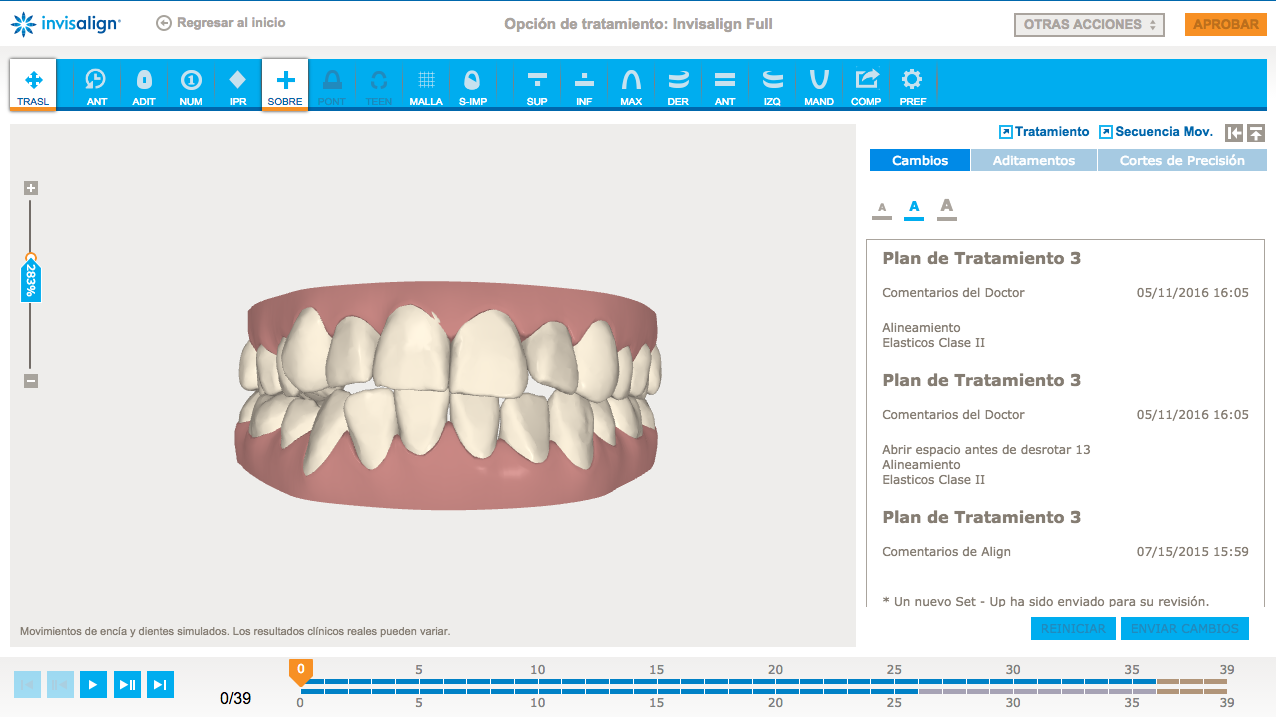Open the PREF preferences gear
1276x717 pixels.
click(x=912, y=85)
